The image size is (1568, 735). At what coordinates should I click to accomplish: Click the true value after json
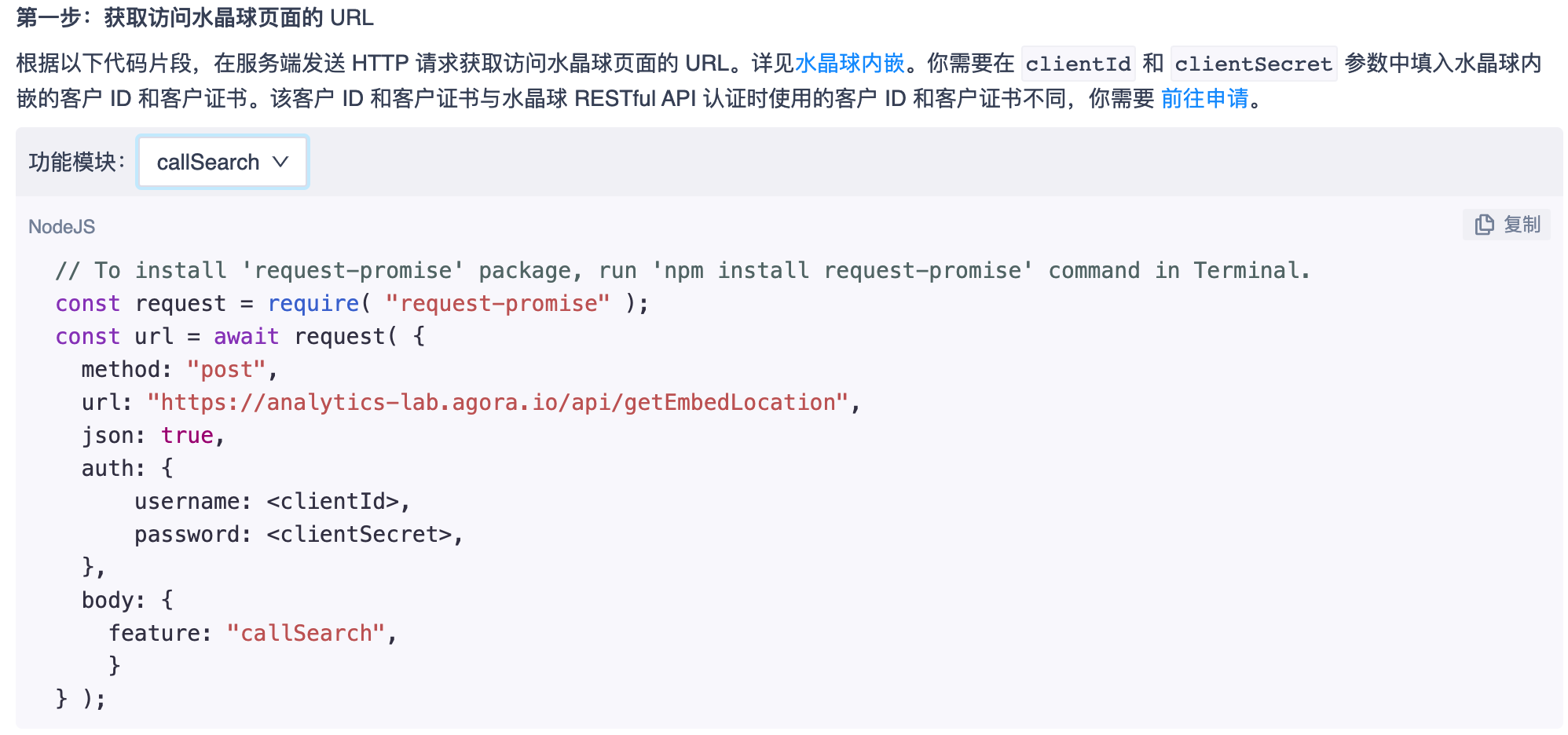(187, 435)
